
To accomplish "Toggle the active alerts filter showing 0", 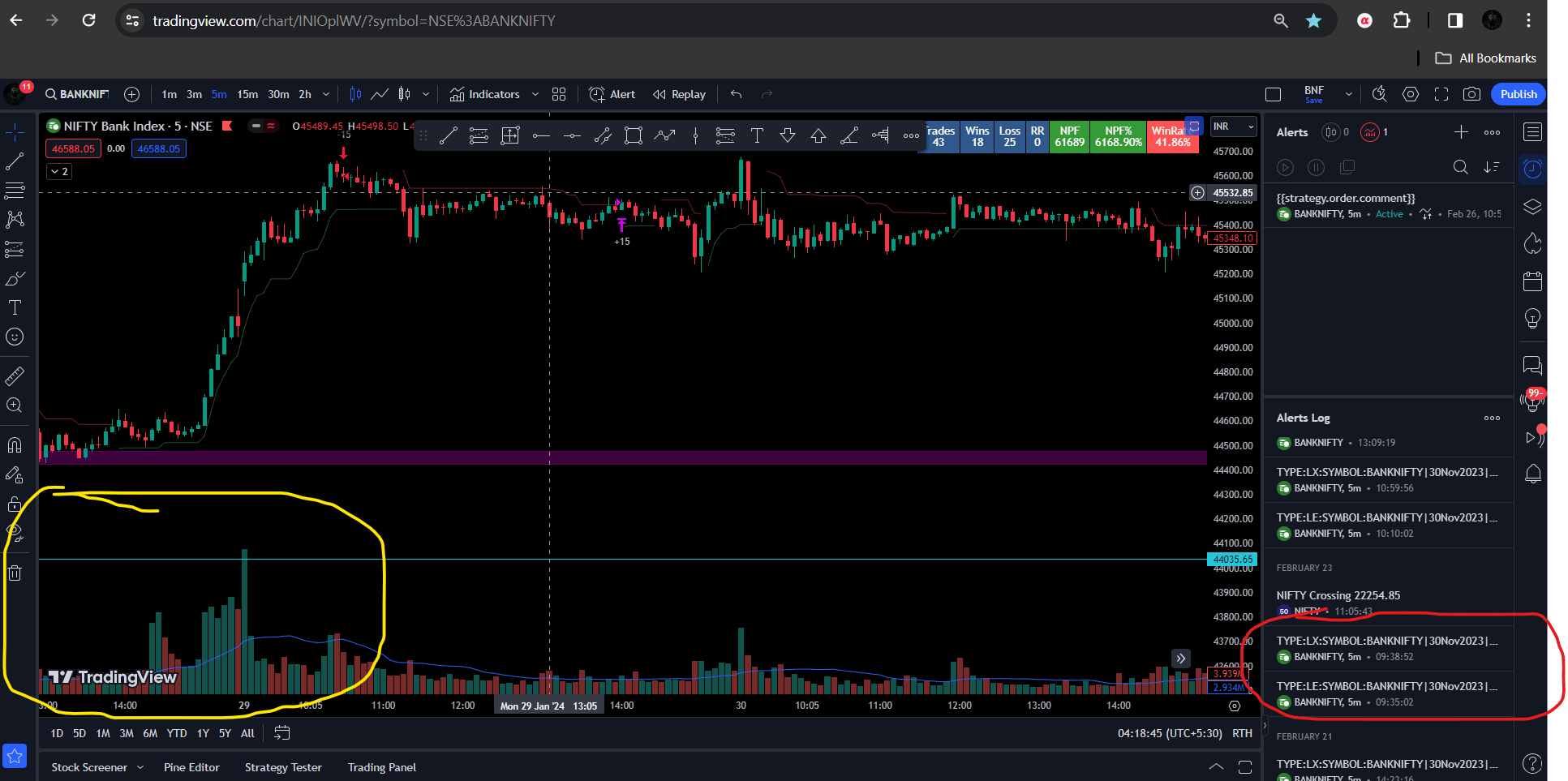I will tap(1335, 132).
